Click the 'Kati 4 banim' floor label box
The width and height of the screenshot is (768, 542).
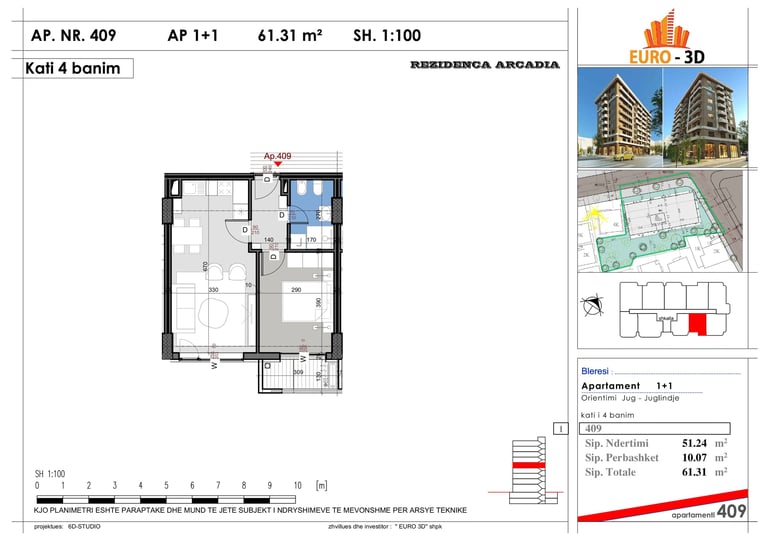pos(73,68)
